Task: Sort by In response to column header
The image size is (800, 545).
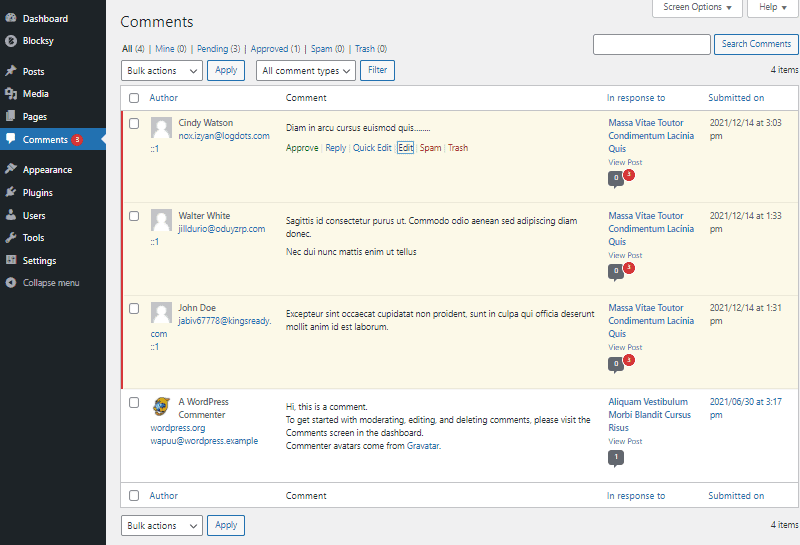Action: (x=636, y=97)
